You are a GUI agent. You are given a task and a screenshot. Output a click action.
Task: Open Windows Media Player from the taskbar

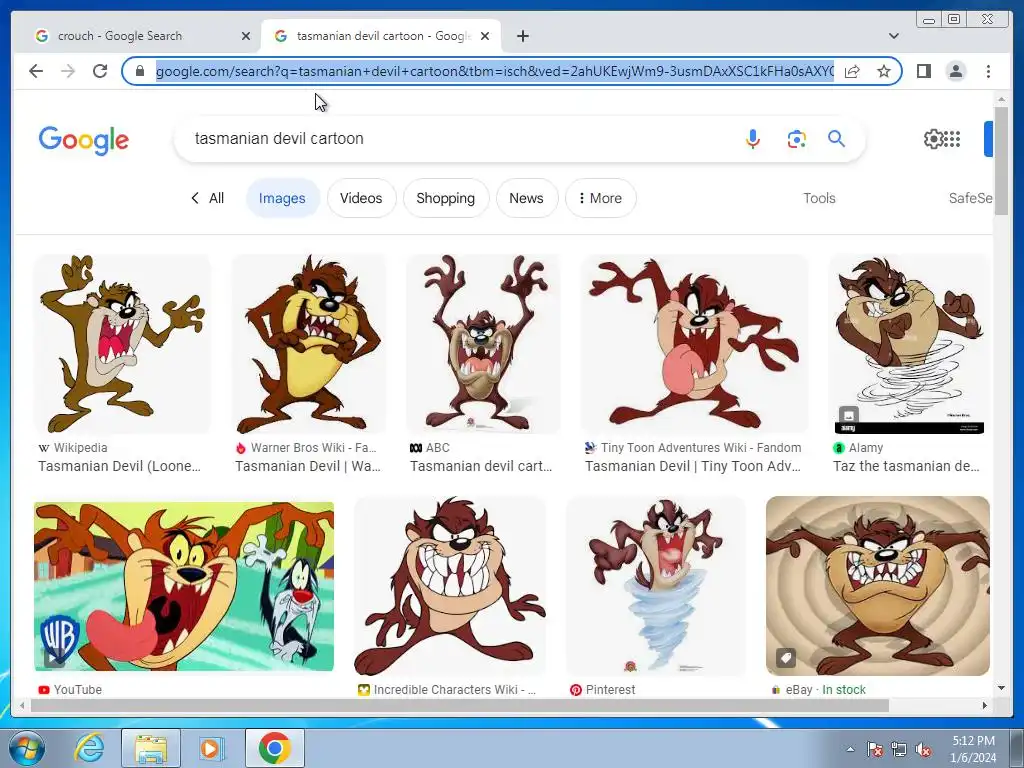pos(211,748)
